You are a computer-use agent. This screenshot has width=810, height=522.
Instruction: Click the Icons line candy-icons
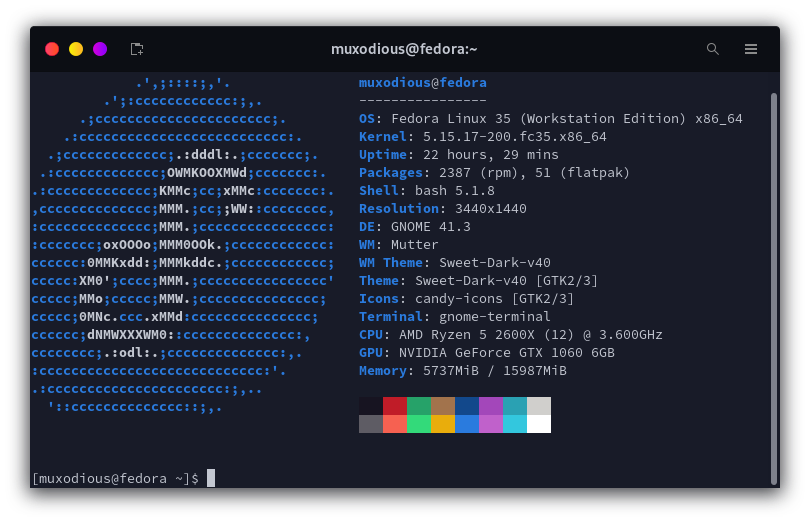click(466, 299)
